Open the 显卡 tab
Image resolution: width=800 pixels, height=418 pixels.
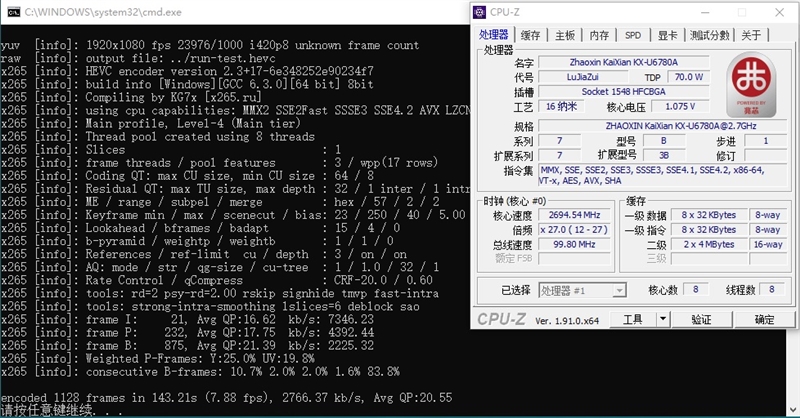tap(667, 35)
